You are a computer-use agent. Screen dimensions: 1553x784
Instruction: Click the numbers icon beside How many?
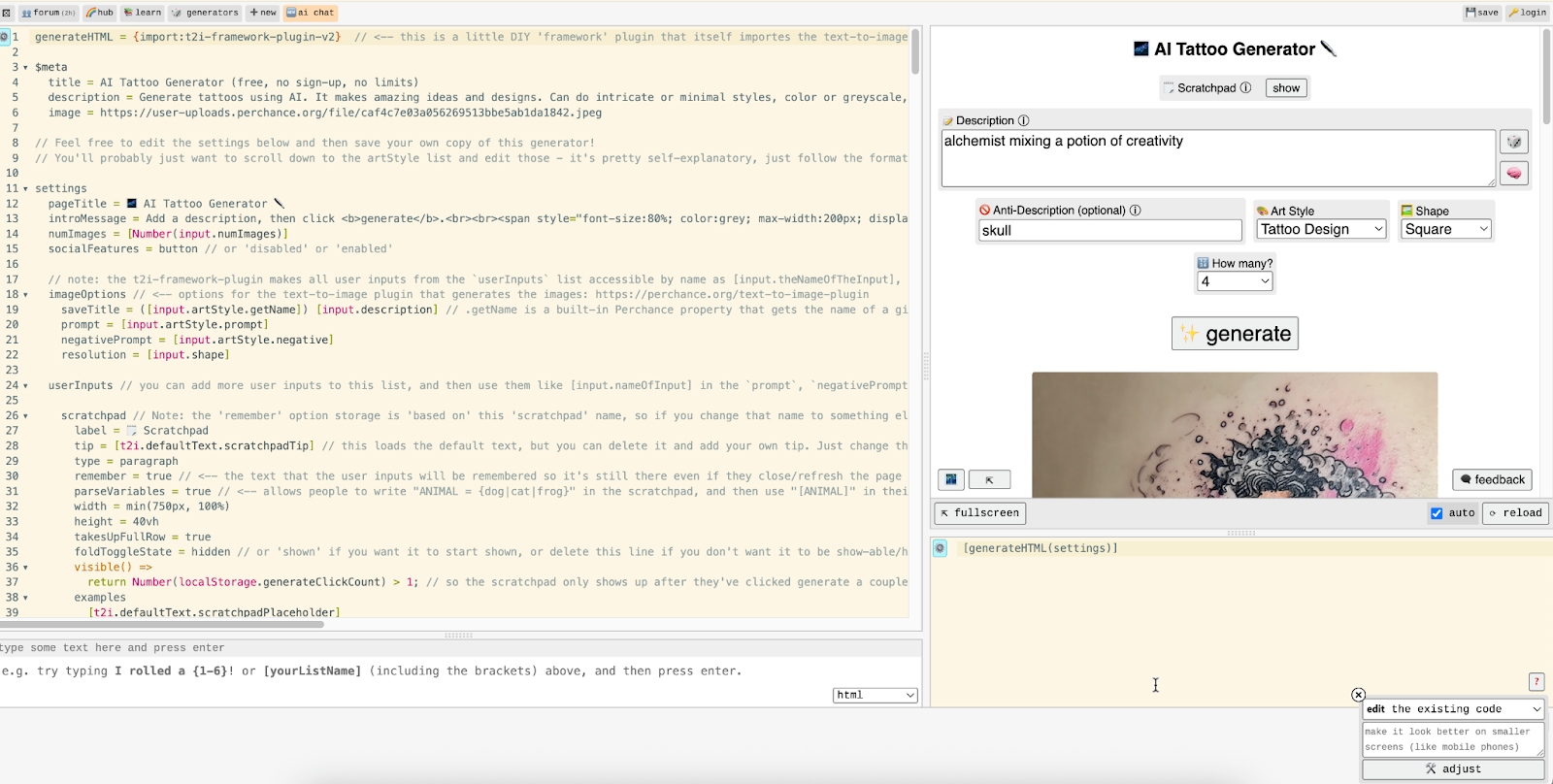1203,263
